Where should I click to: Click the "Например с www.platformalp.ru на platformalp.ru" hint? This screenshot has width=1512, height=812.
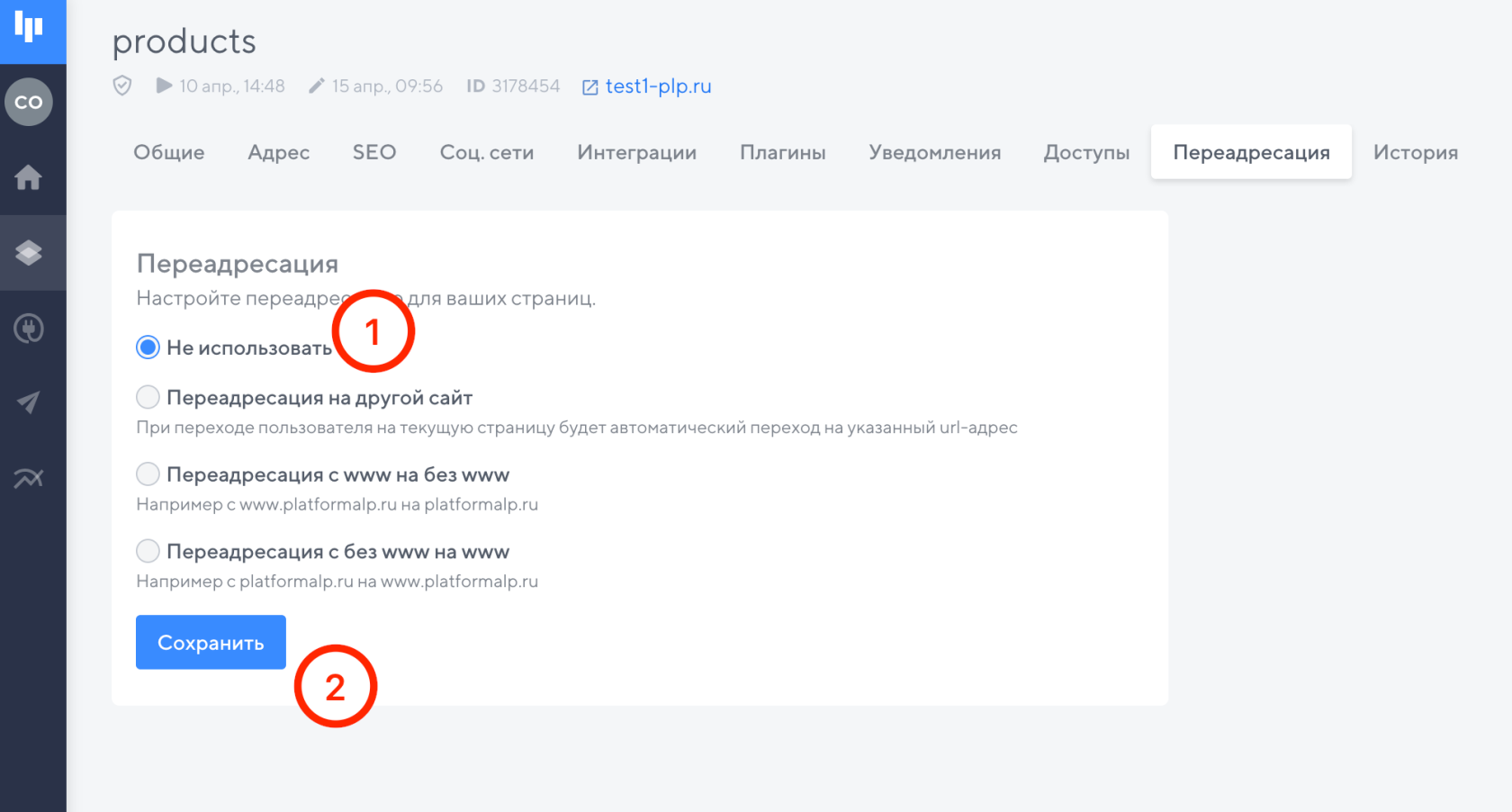tap(337, 504)
